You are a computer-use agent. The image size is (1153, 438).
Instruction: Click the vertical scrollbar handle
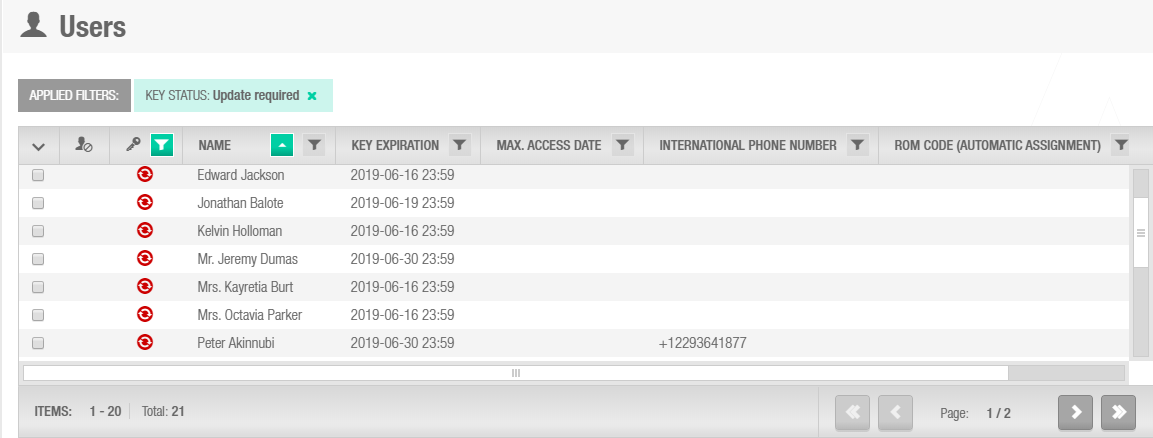point(1140,233)
